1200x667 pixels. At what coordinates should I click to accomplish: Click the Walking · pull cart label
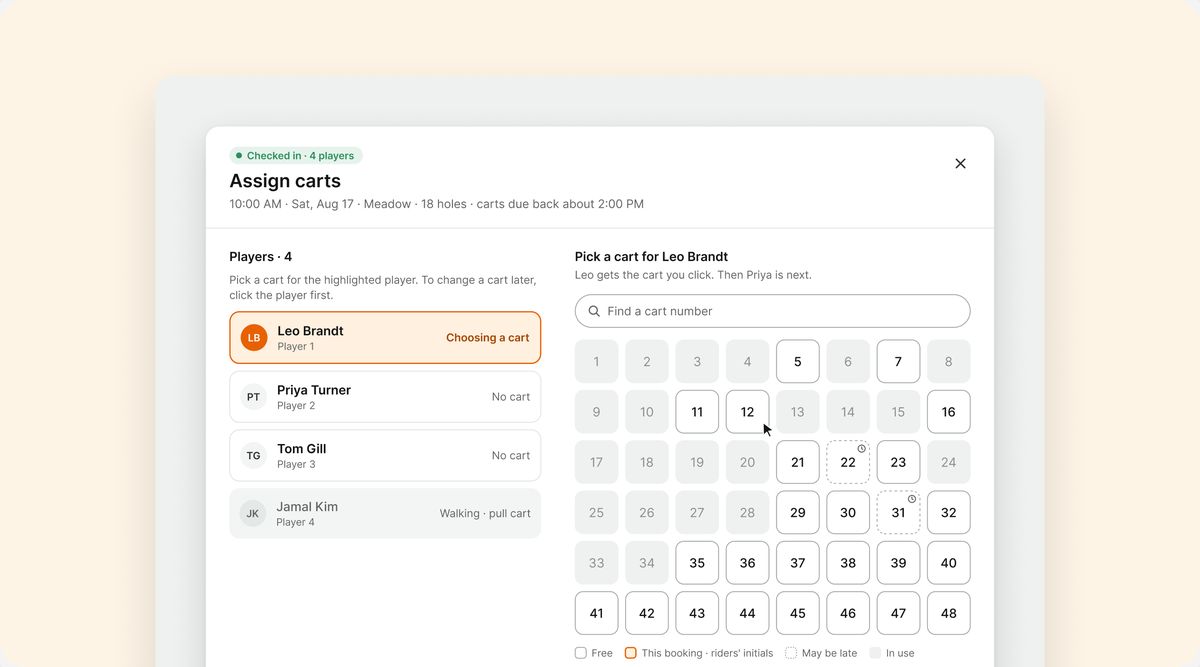tap(485, 514)
